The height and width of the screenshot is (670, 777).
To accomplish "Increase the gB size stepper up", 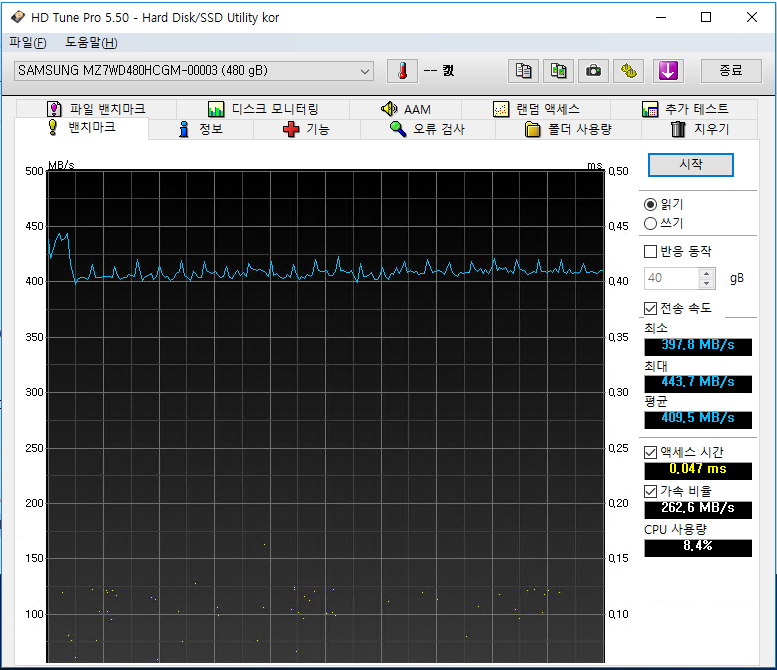I will pyautogui.click(x=707, y=273).
